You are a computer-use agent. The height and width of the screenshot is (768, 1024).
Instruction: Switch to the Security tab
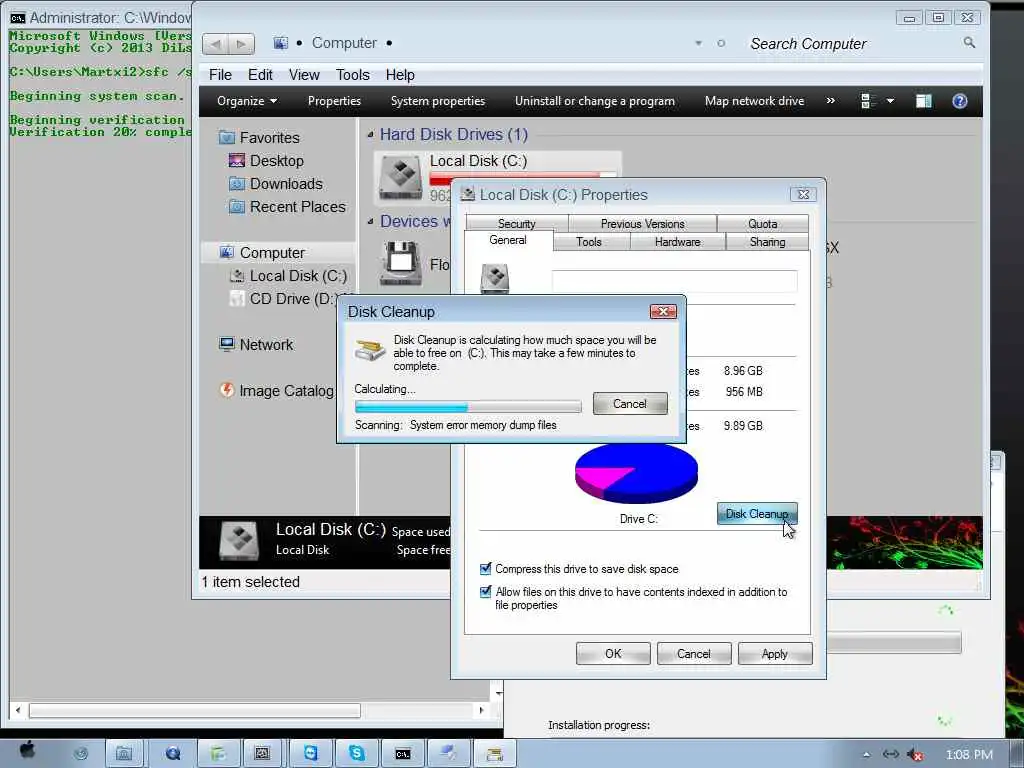click(517, 223)
